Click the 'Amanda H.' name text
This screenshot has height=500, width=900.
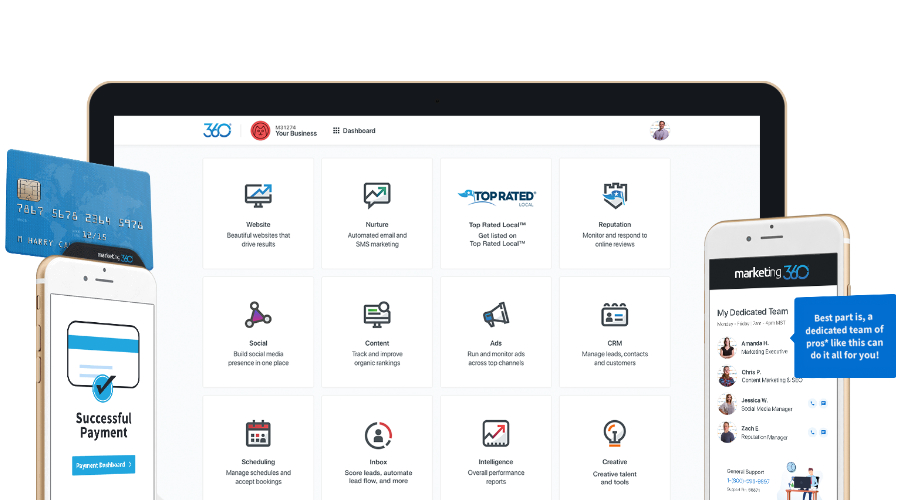pyautogui.click(x=754, y=343)
